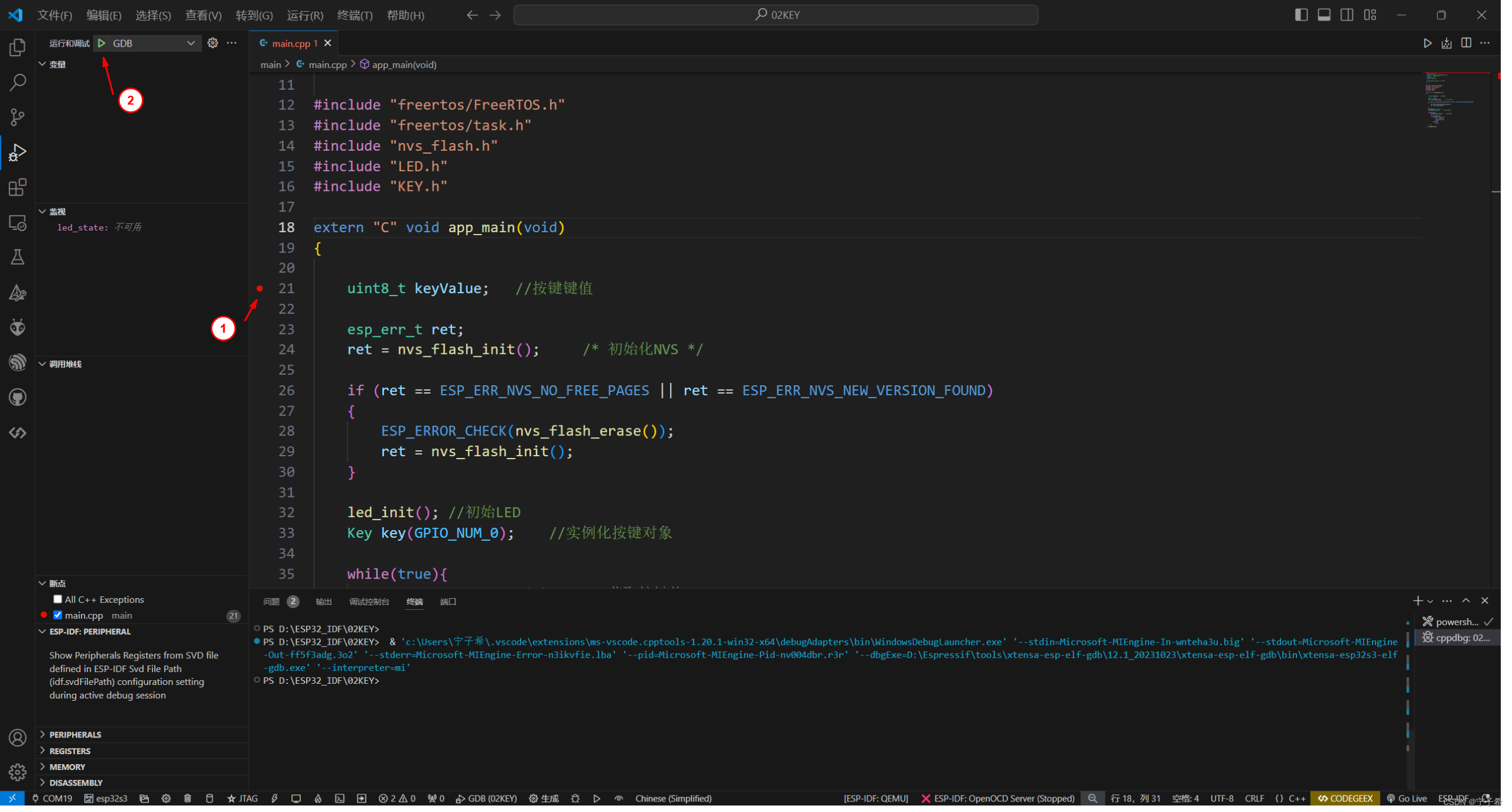
Task: Click the ESP-IDF flash lightning icon
Action: tap(275, 799)
